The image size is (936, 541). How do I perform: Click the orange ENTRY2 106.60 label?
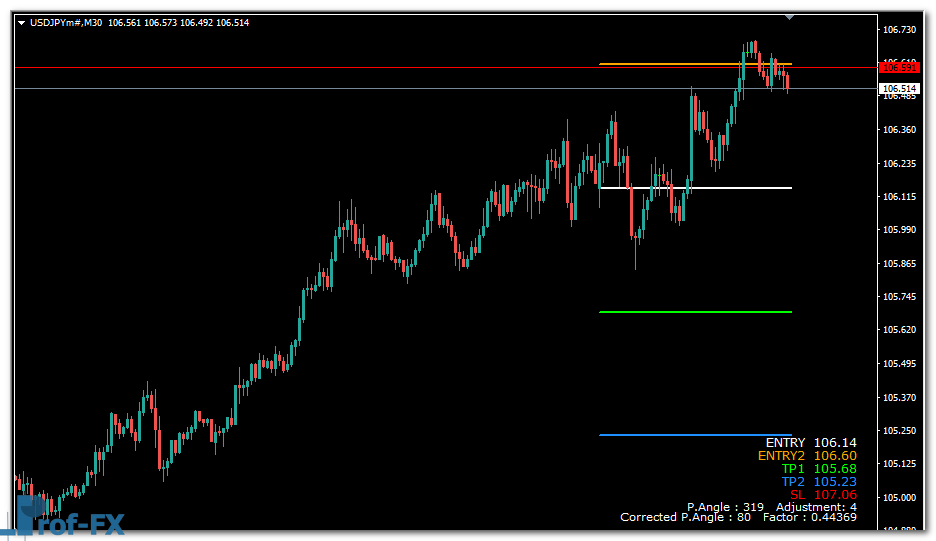pyautogui.click(x=806, y=456)
